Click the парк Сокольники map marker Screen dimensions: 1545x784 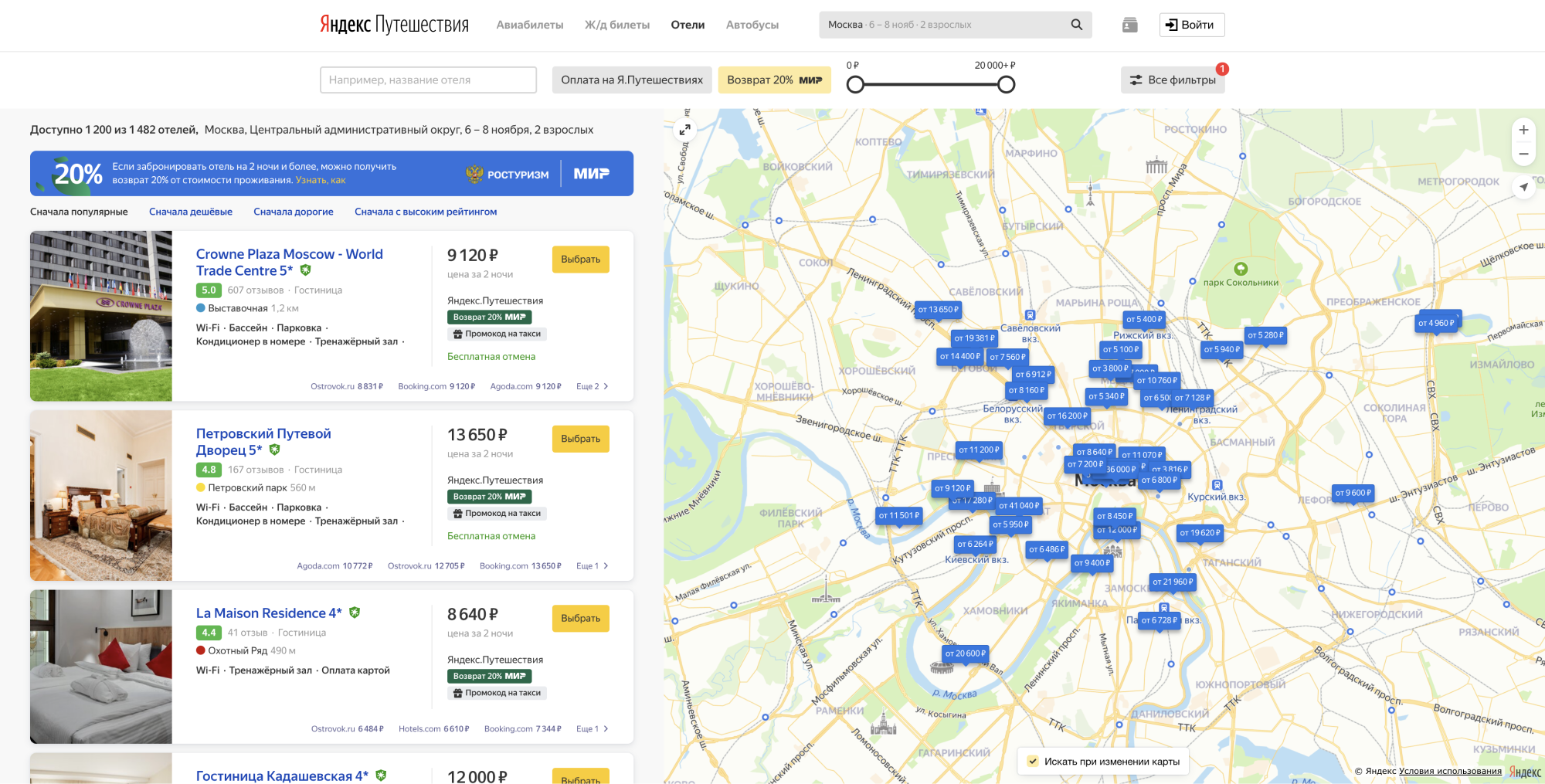coord(1241,269)
